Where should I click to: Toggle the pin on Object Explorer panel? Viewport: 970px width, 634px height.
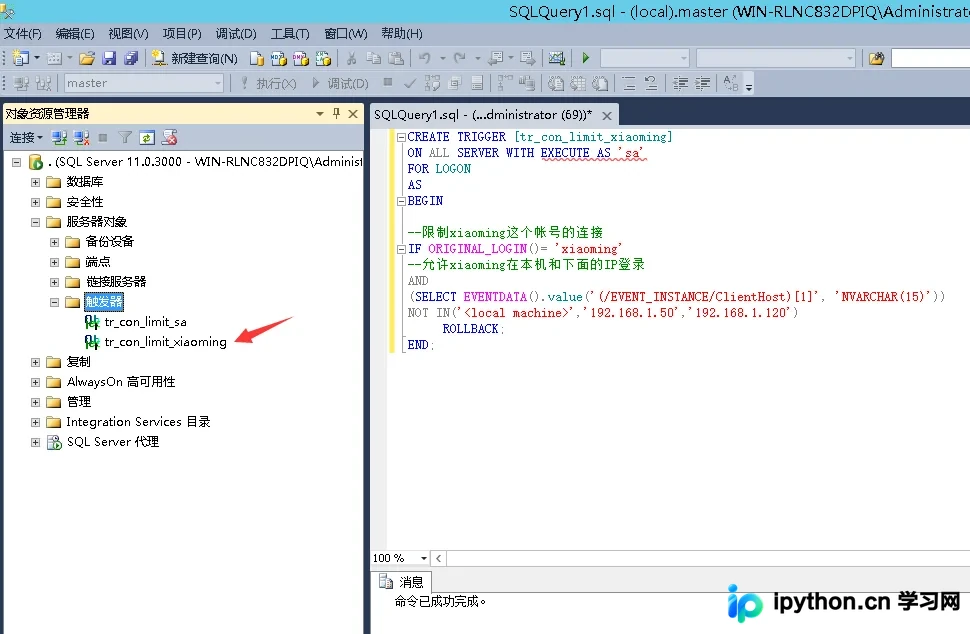pyautogui.click(x=337, y=113)
